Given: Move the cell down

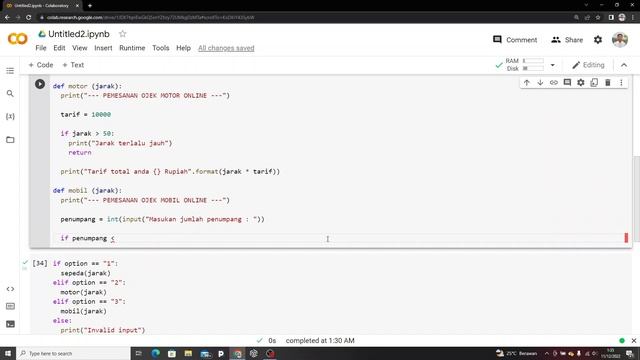Looking at the screenshot, I should 540,83.
